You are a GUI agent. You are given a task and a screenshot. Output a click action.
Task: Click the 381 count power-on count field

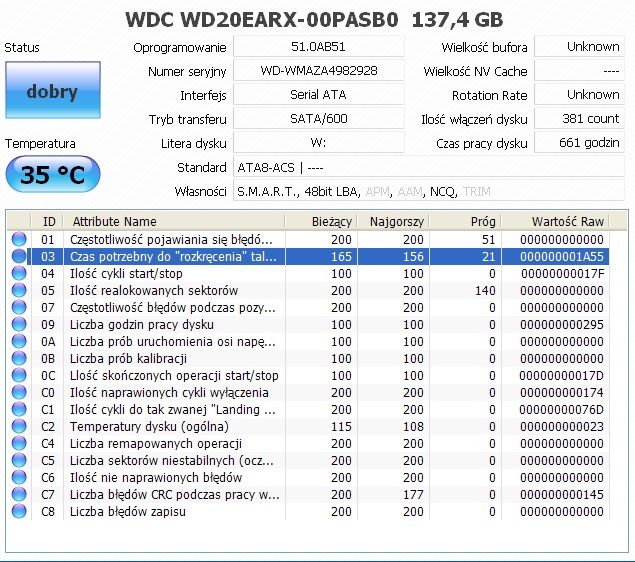click(580, 118)
